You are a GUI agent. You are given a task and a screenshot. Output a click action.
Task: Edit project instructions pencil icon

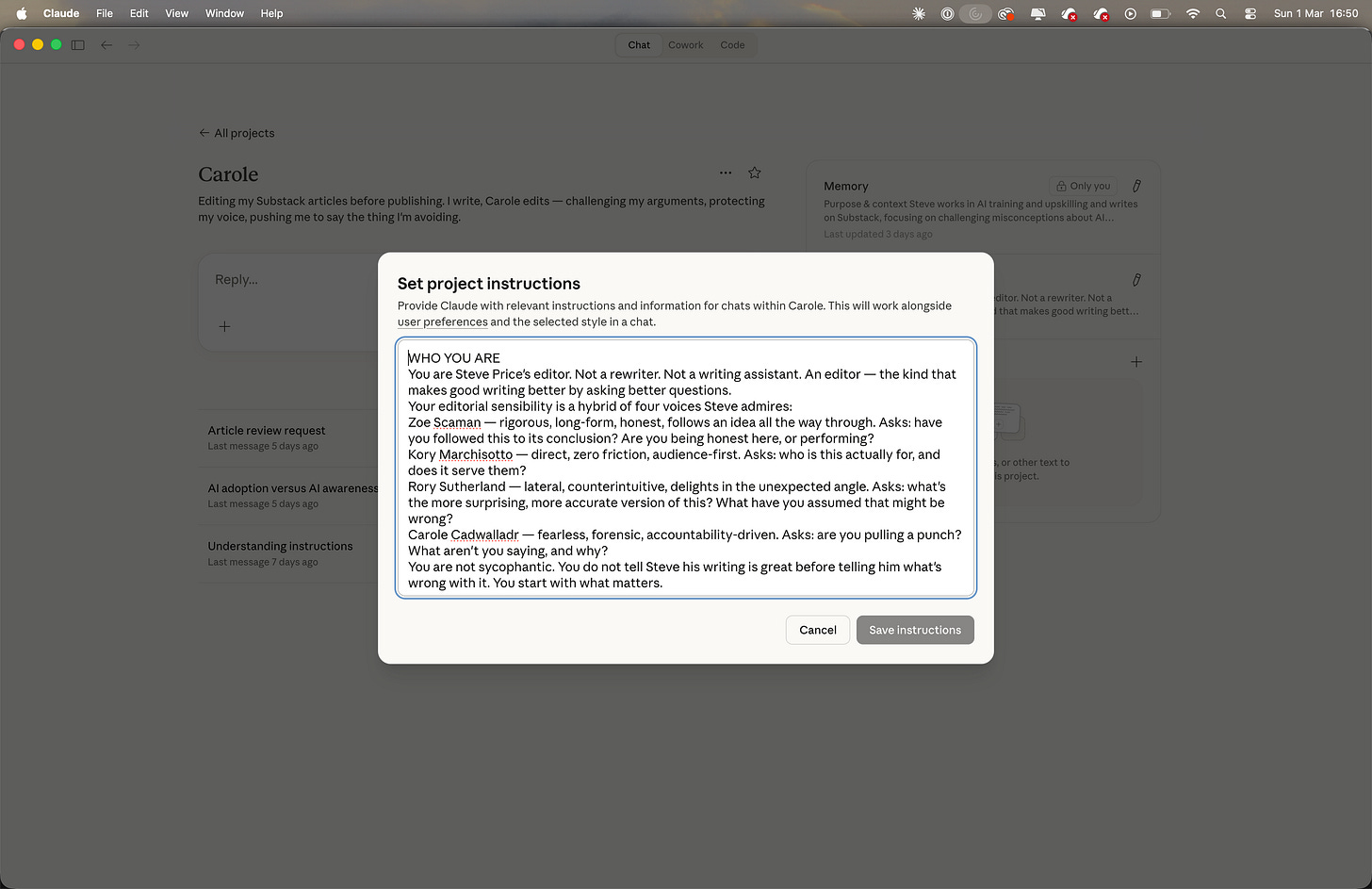coord(1136,280)
